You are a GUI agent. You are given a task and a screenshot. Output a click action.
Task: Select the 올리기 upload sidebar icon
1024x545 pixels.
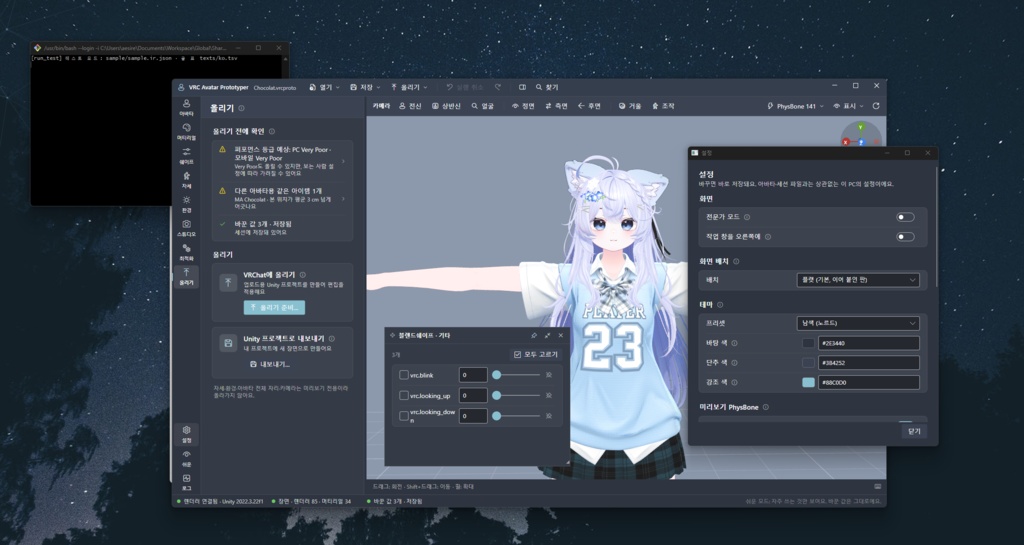[x=186, y=277]
